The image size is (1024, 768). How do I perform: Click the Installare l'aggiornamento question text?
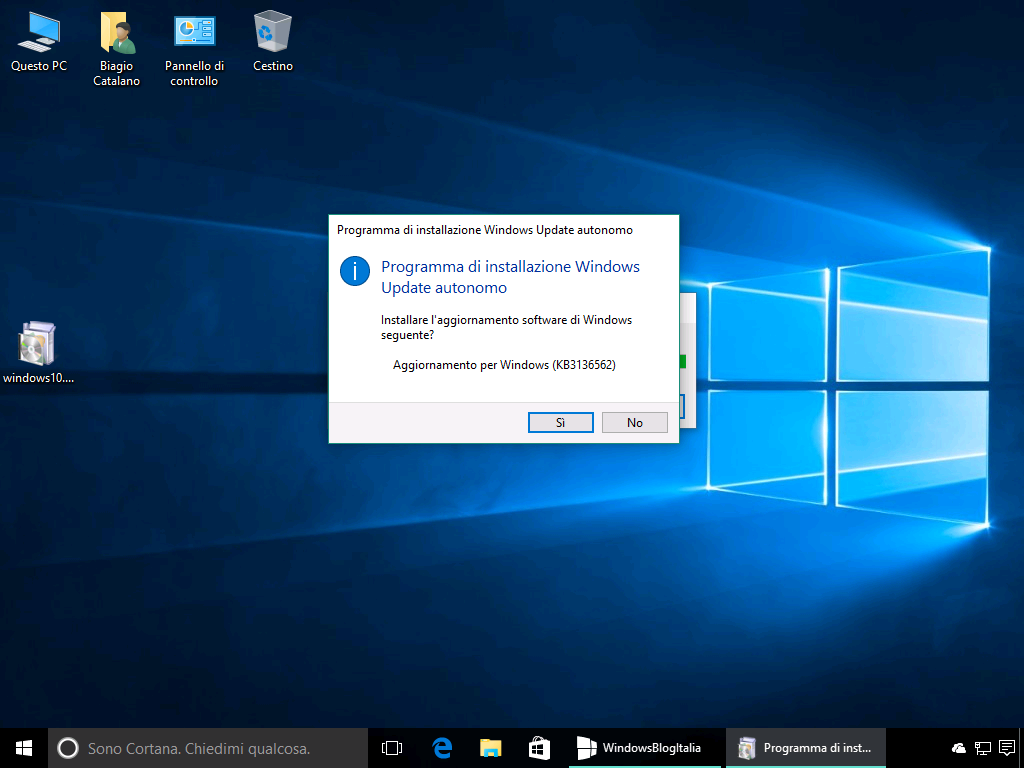pyautogui.click(x=506, y=327)
